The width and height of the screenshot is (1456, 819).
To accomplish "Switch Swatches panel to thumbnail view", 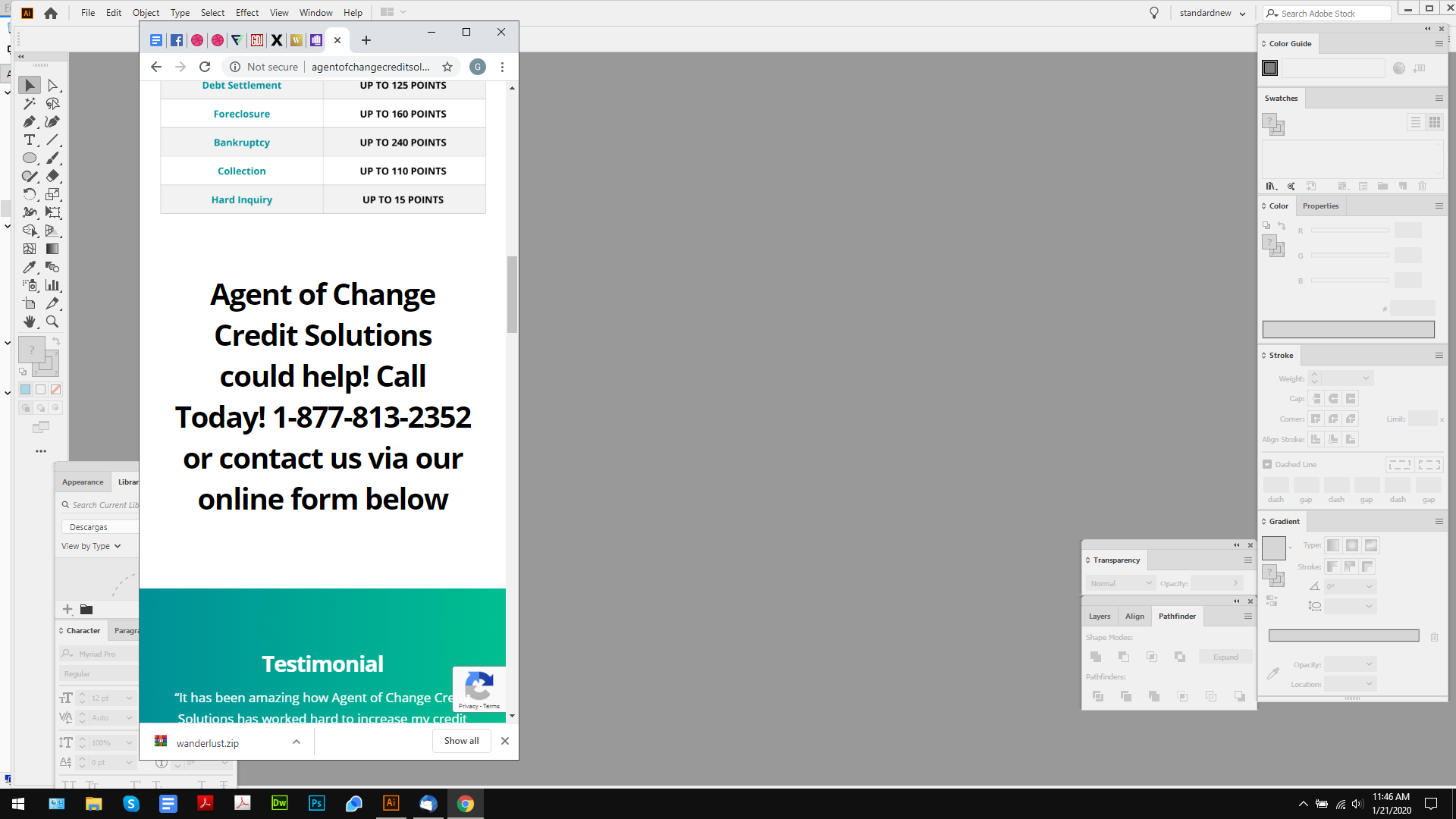I will coord(1435,122).
